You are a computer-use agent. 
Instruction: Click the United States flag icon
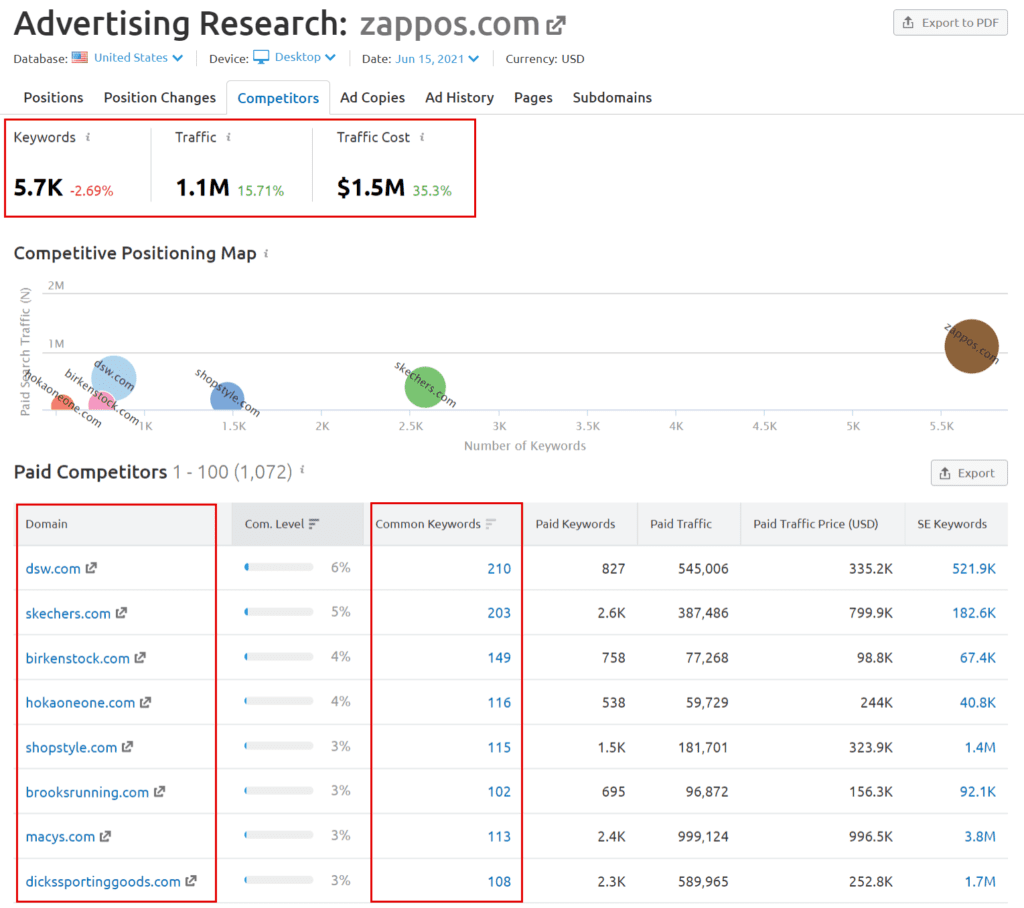point(80,57)
